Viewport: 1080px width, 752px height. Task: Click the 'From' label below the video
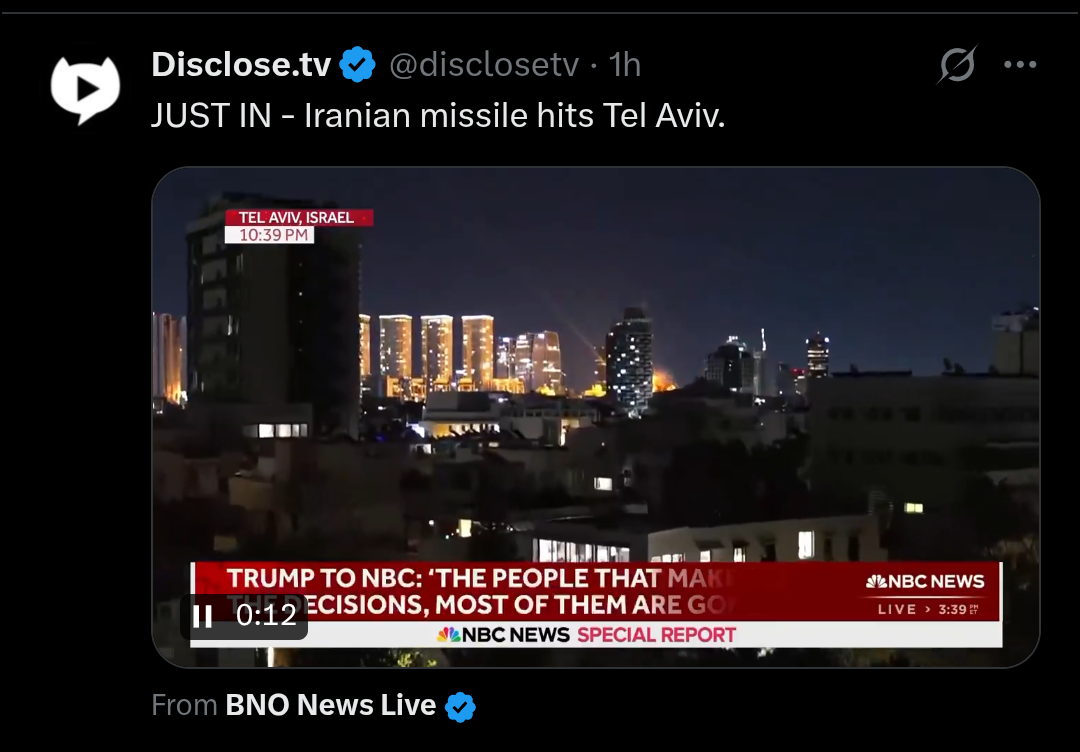[184, 705]
